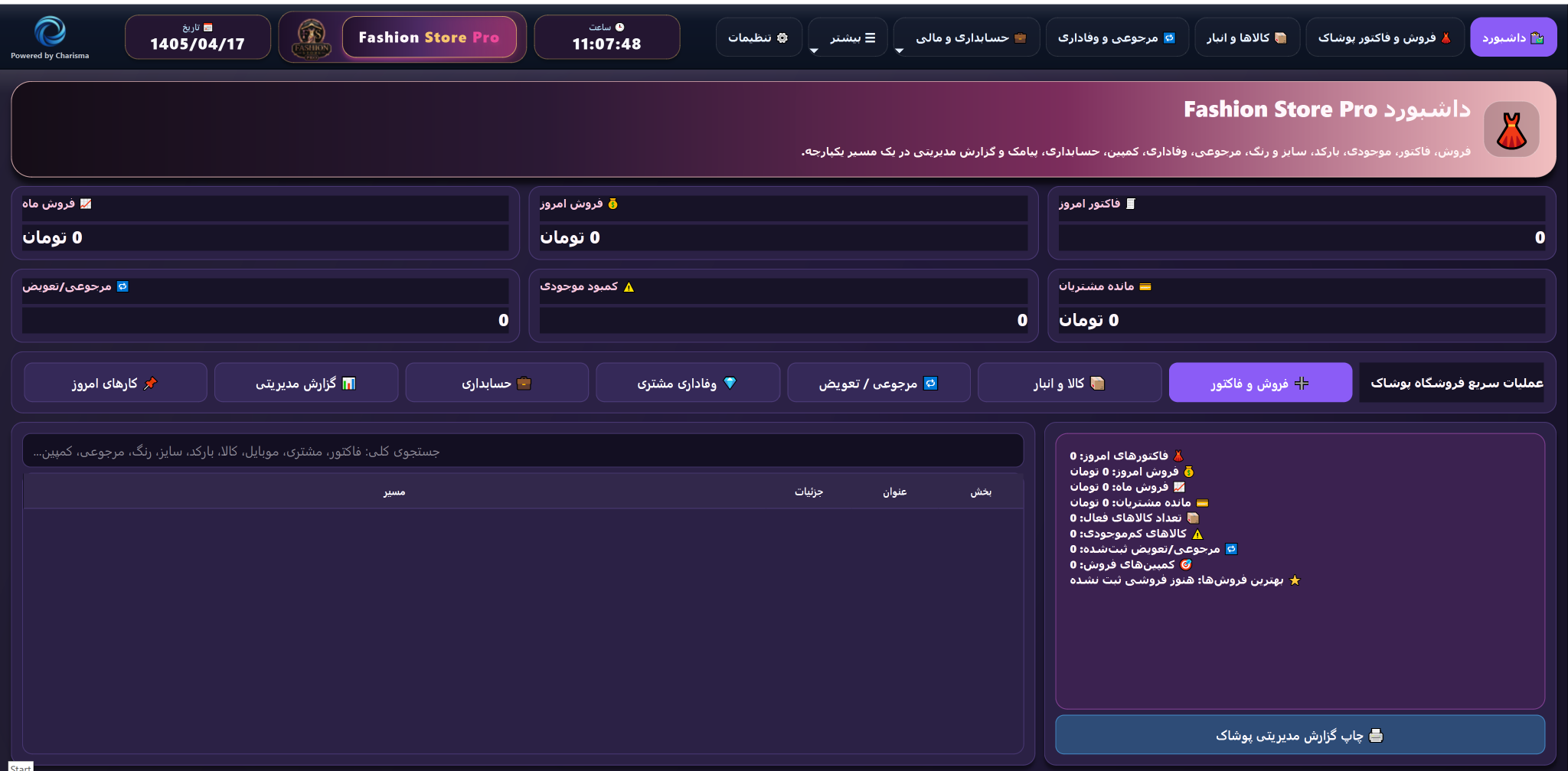Screen dimensions: 1568x771
Task: Click bar chart icon in گزارش مدیریتی
Action: click(x=349, y=383)
